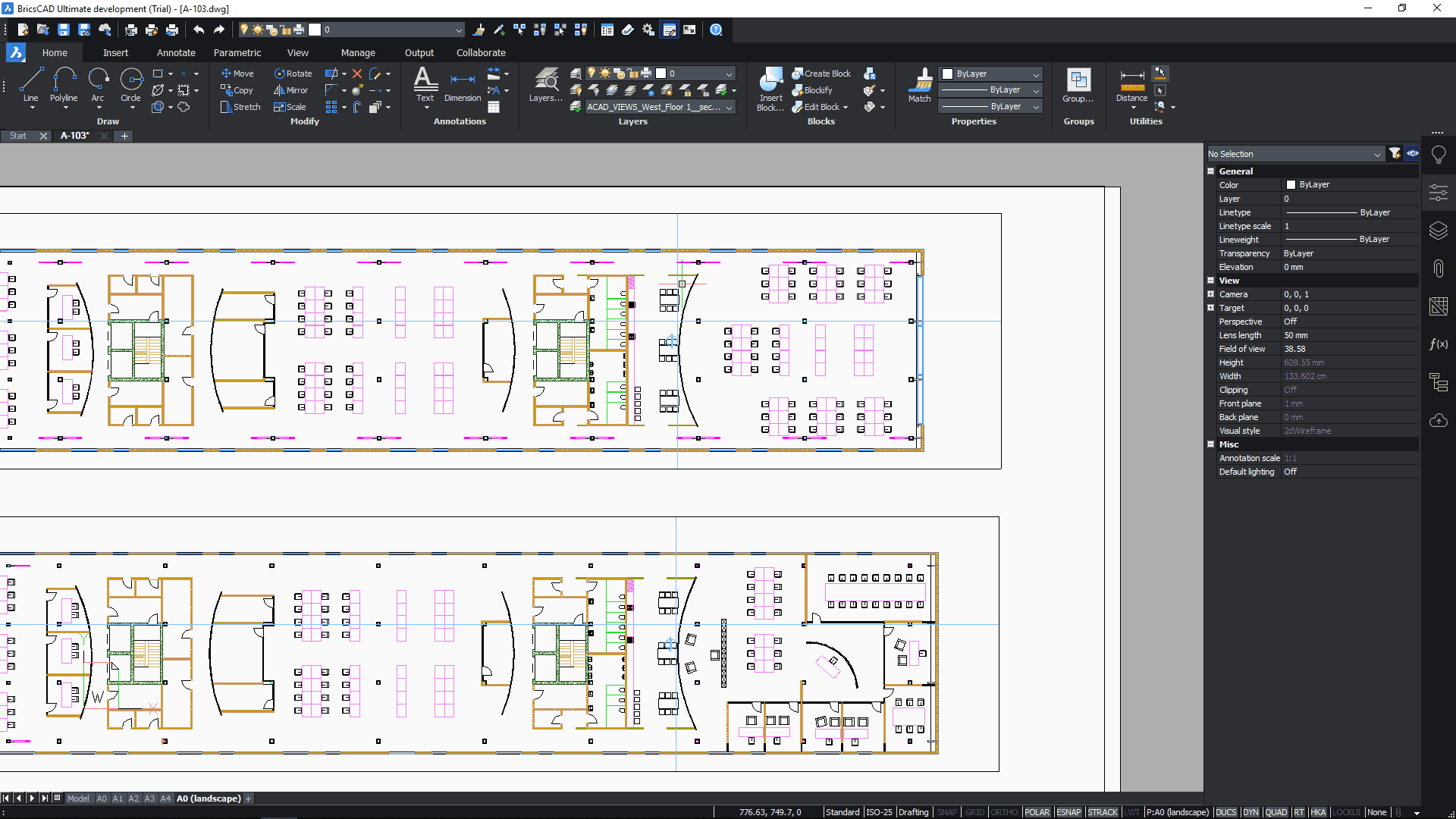Switch to the Insert ribbon tab

(115, 52)
